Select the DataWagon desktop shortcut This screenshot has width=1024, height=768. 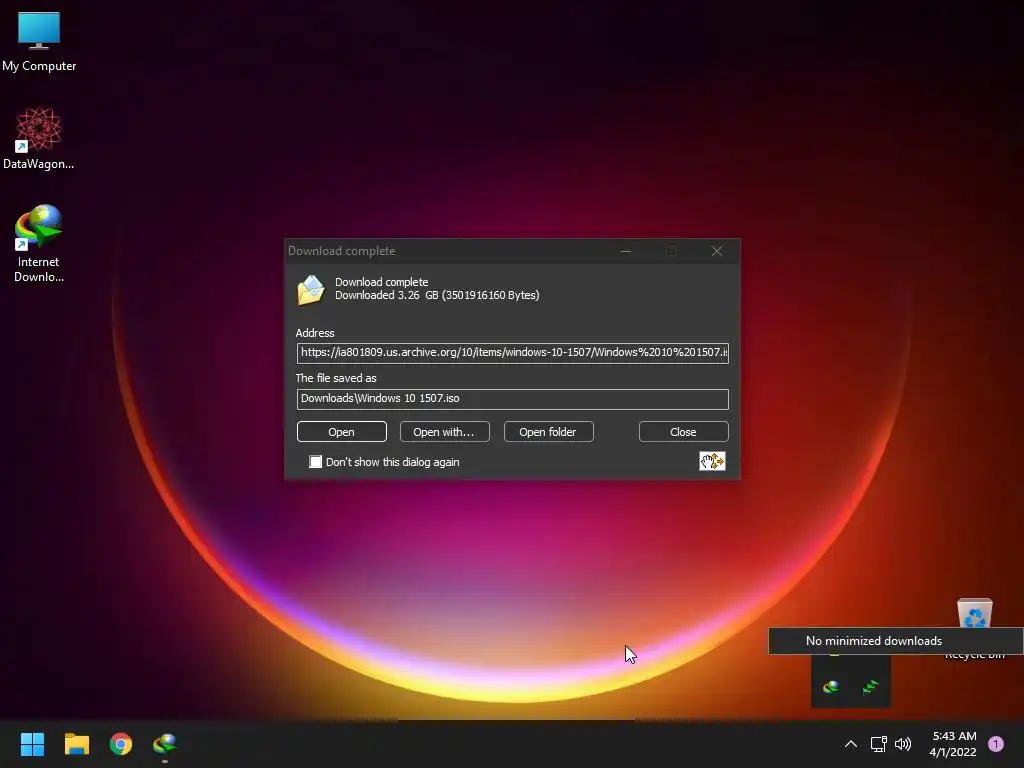click(39, 138)
